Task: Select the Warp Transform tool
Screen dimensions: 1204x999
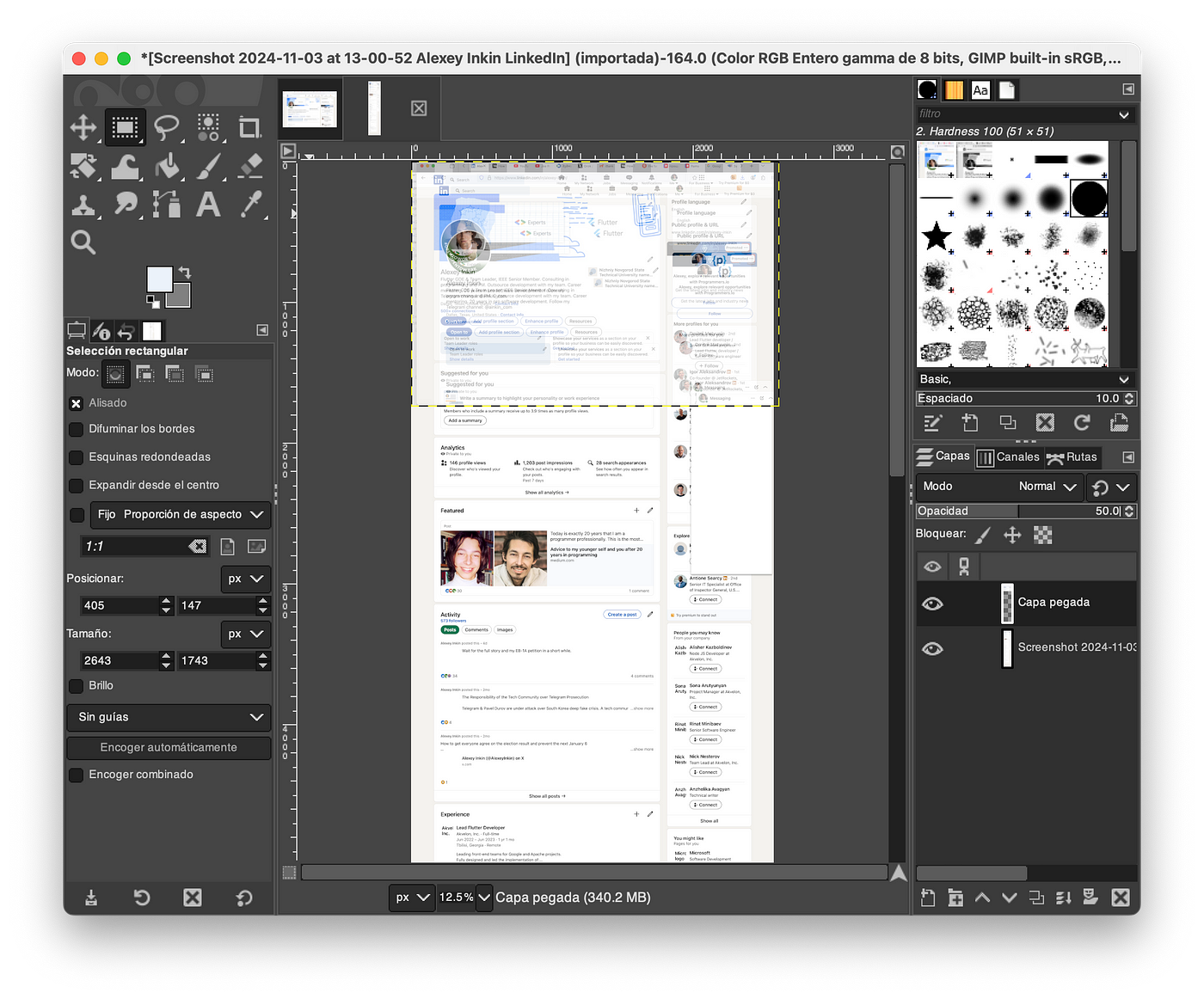Action: coord(125,167)
